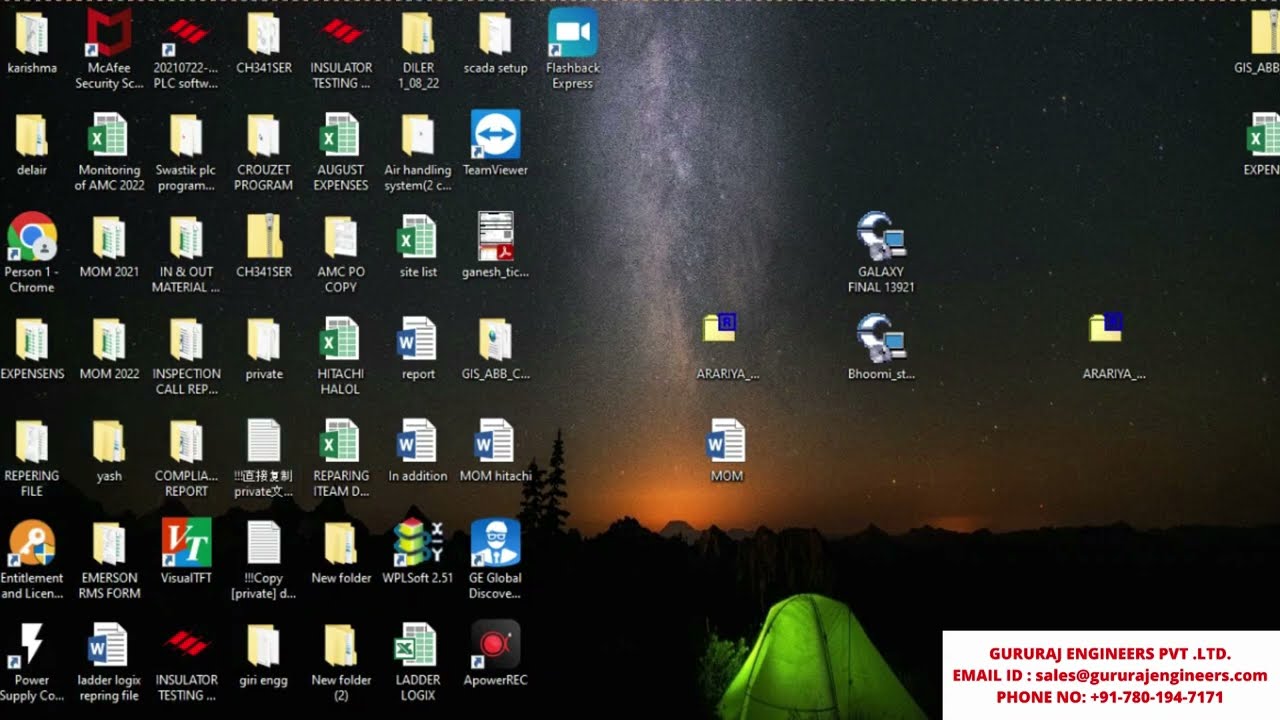1280x720 pixels.
Task: Open the giri engg folder
Action: (264, 654)
